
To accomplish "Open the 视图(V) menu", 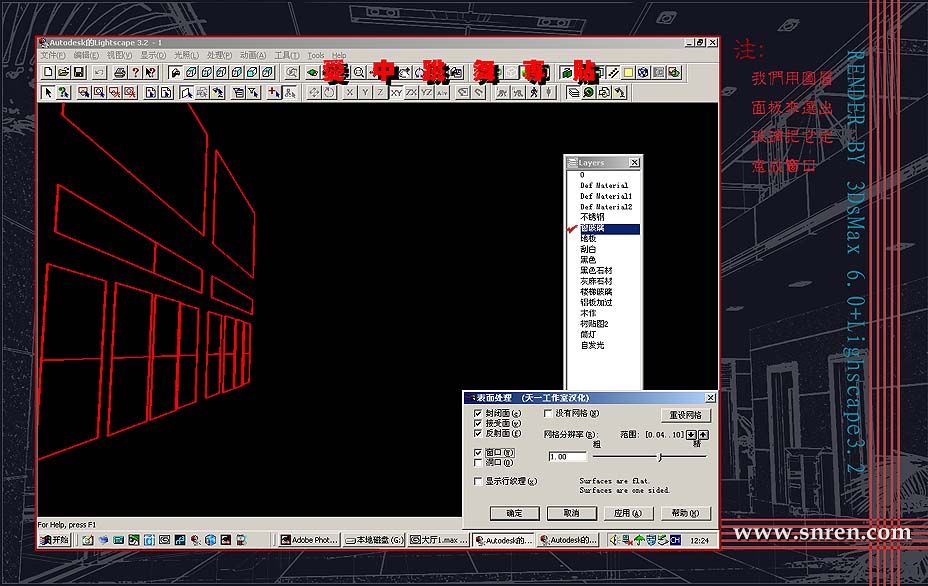I will [119, 55].
